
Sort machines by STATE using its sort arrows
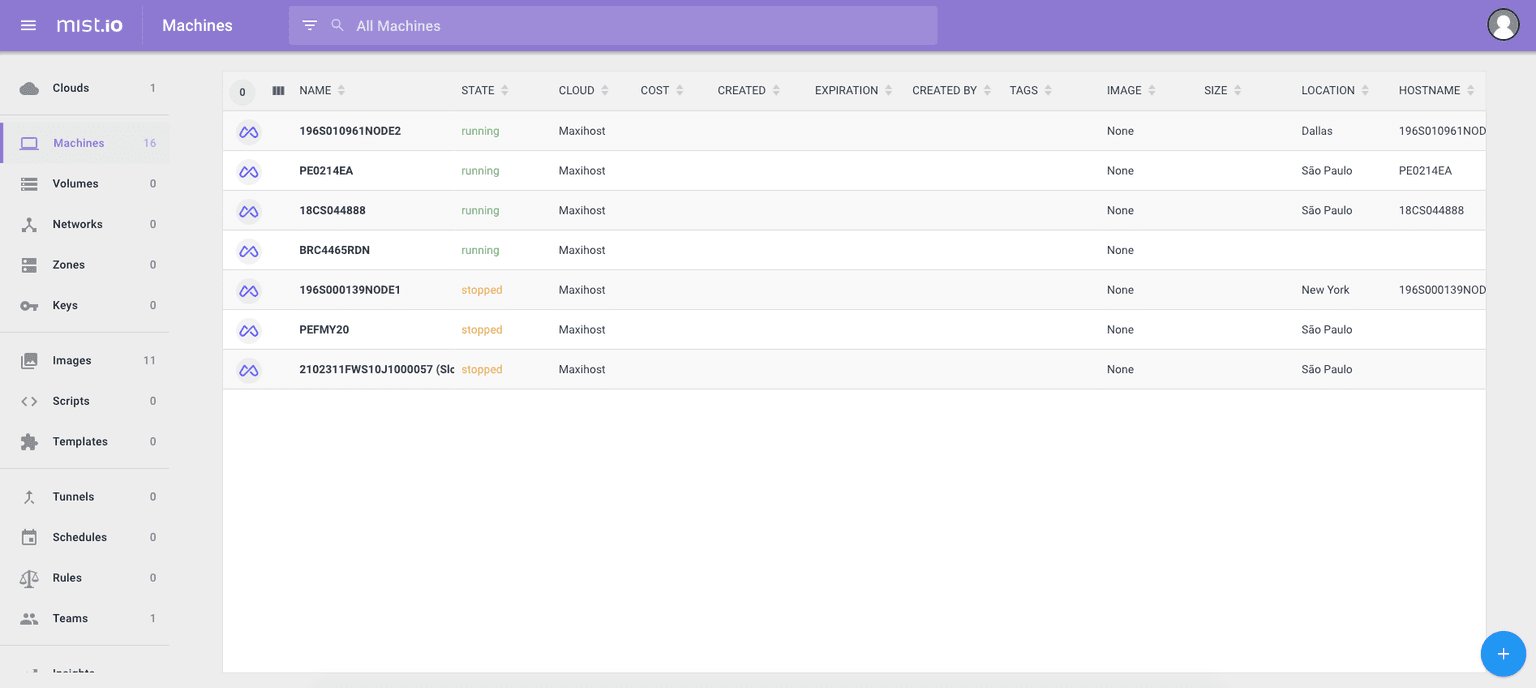pyautogui.click(x=507, y=90)
